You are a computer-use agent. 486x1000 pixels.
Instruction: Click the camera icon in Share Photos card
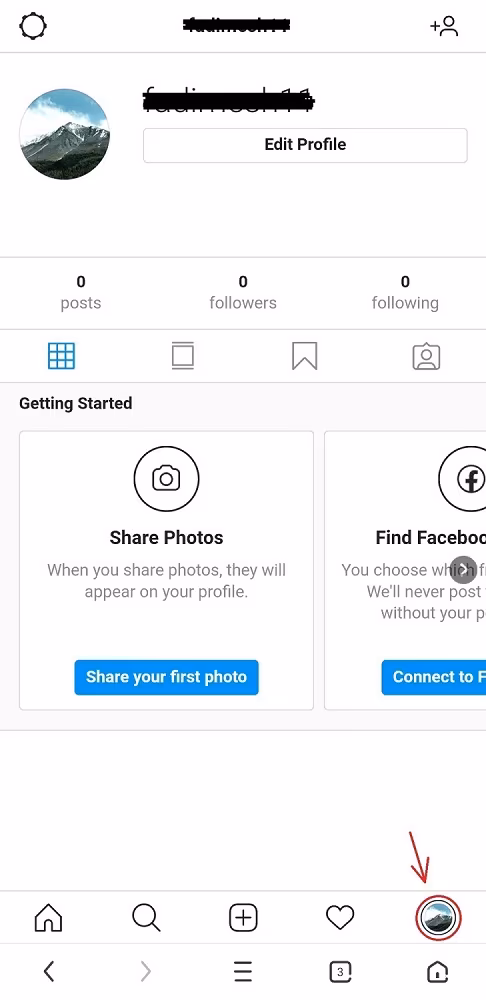[x=166, y=478]
